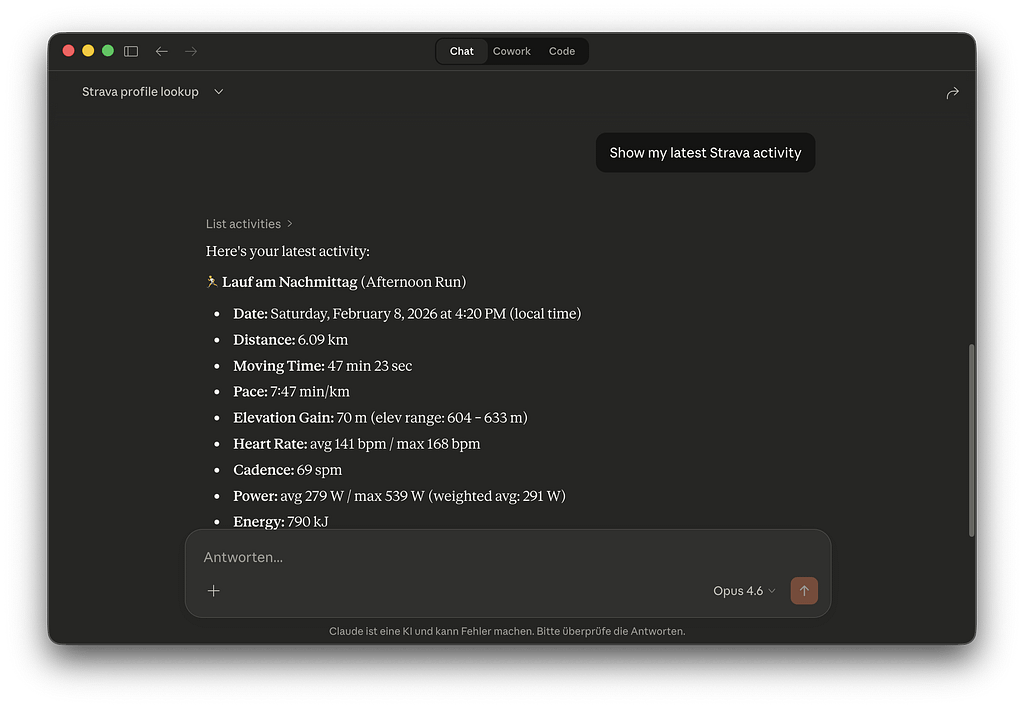Viewport: 1024px width, 708px height.
Task: Click the yellow minimize window button
Action: (x=88, y=51)
